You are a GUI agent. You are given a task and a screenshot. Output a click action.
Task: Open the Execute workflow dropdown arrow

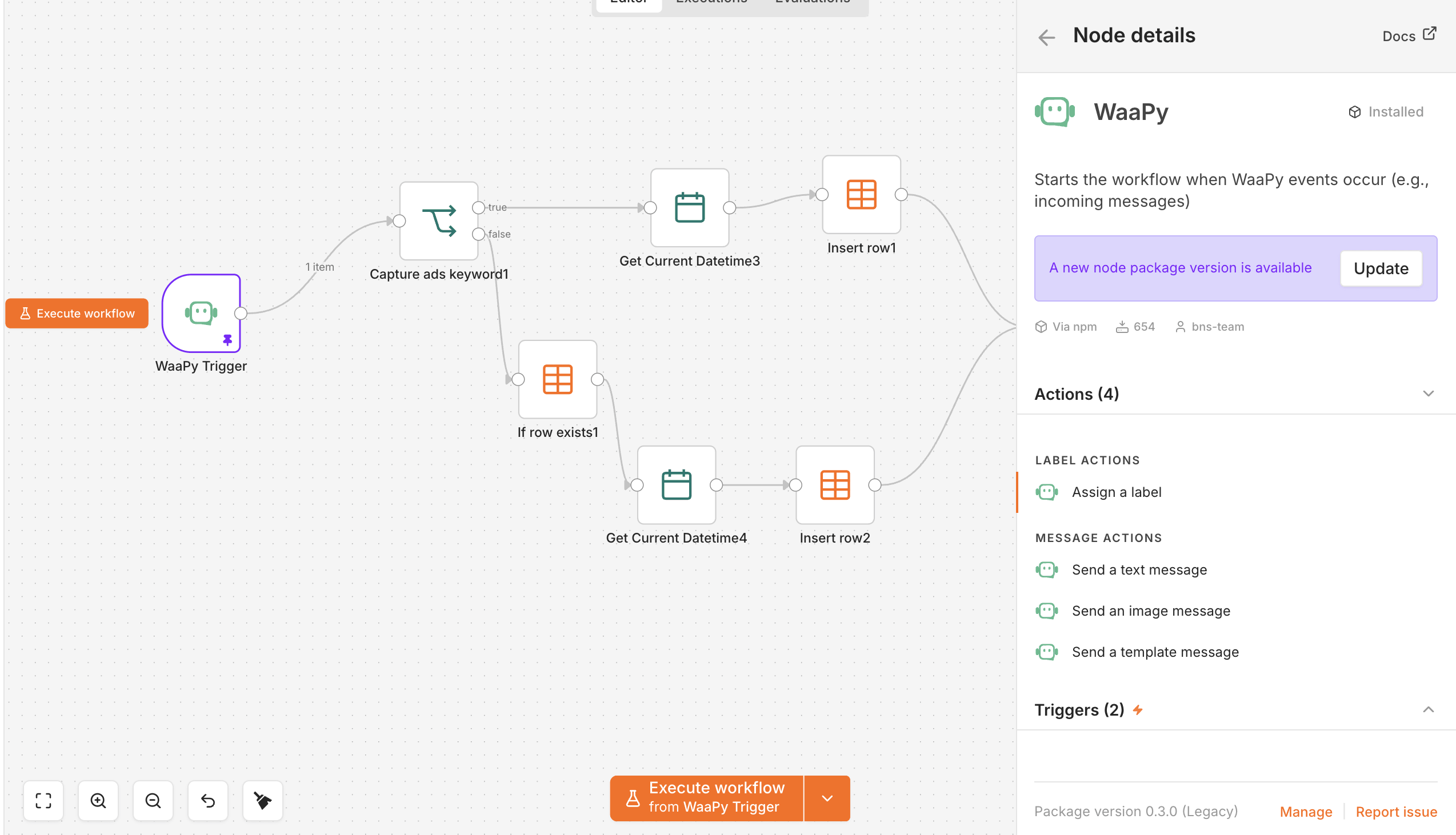click(x=827, y=798)
